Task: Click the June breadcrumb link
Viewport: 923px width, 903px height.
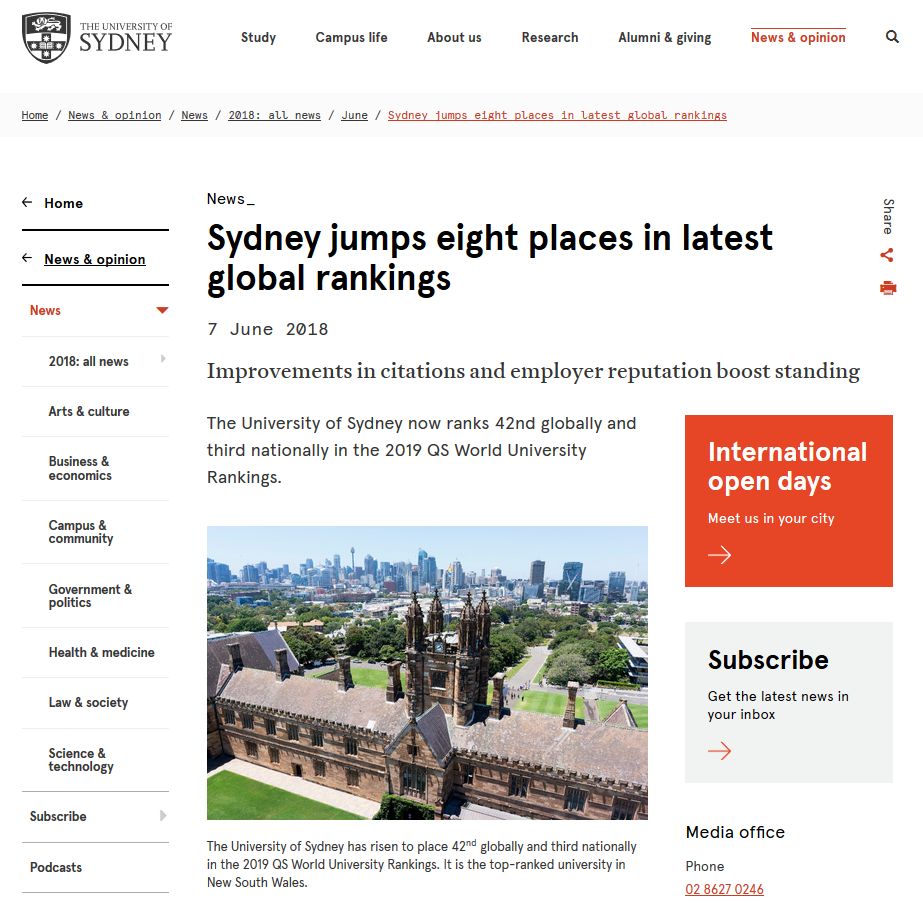Action: click(354, 115)
